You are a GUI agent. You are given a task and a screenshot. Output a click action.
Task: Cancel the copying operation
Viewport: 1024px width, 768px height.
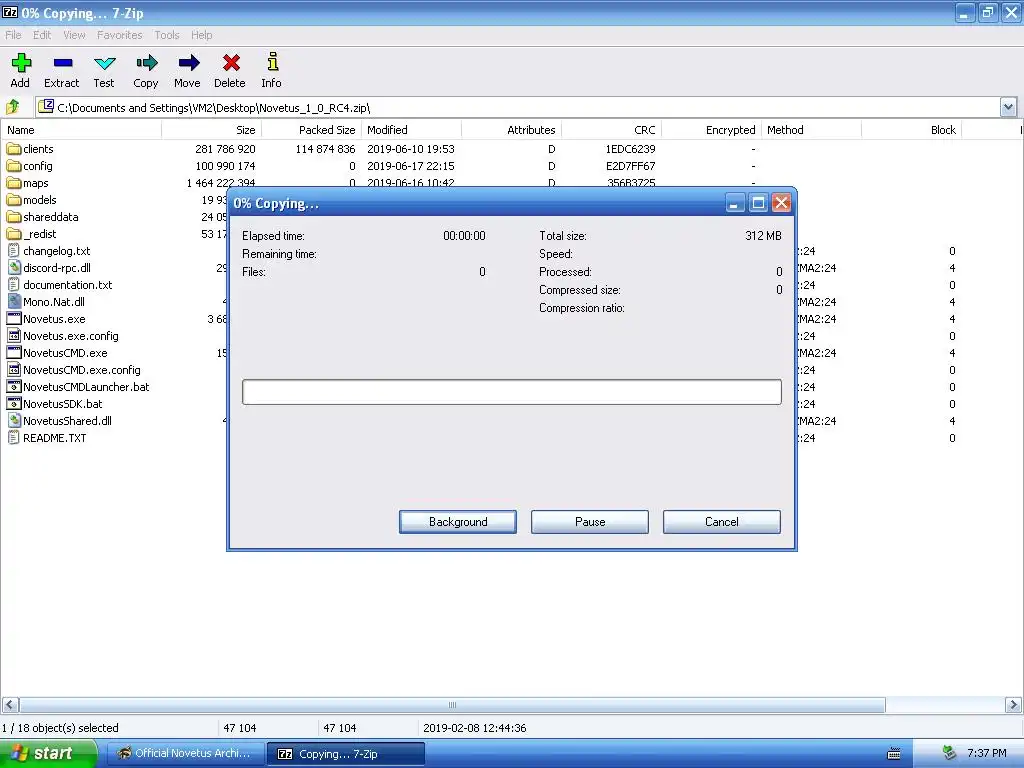click(x=722, y=522)
